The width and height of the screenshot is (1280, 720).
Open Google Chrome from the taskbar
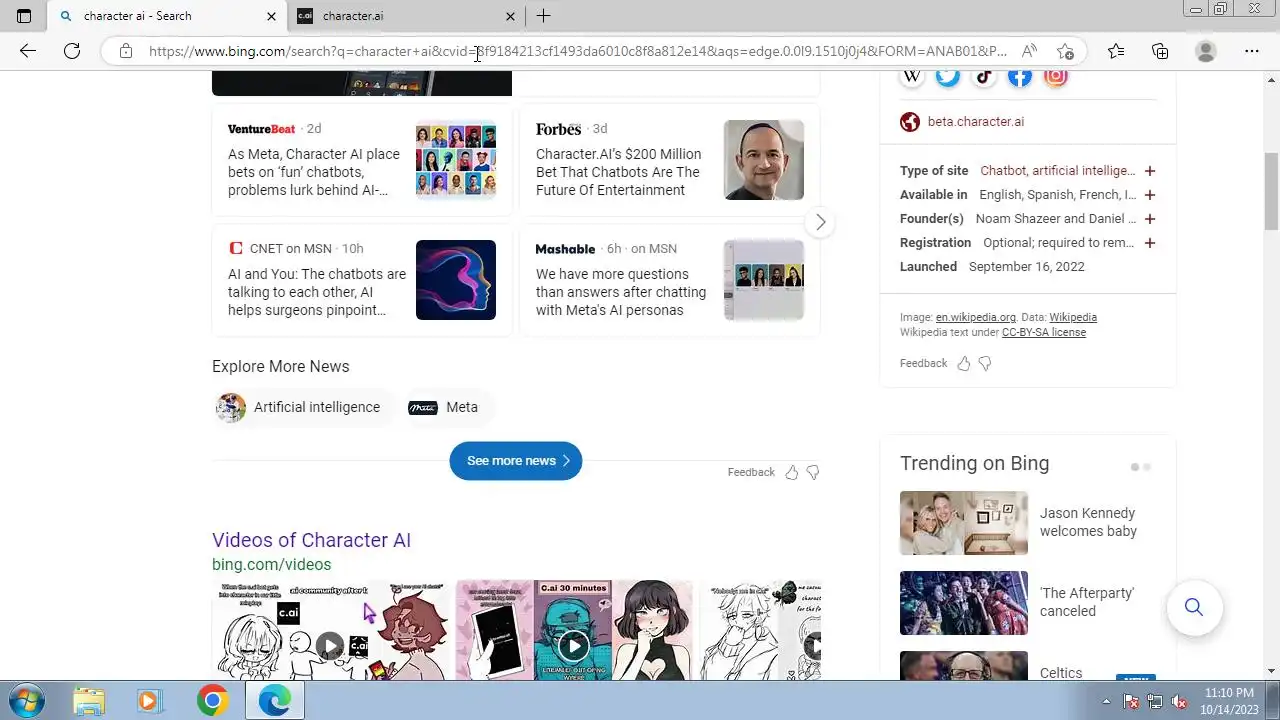(212, 701)
